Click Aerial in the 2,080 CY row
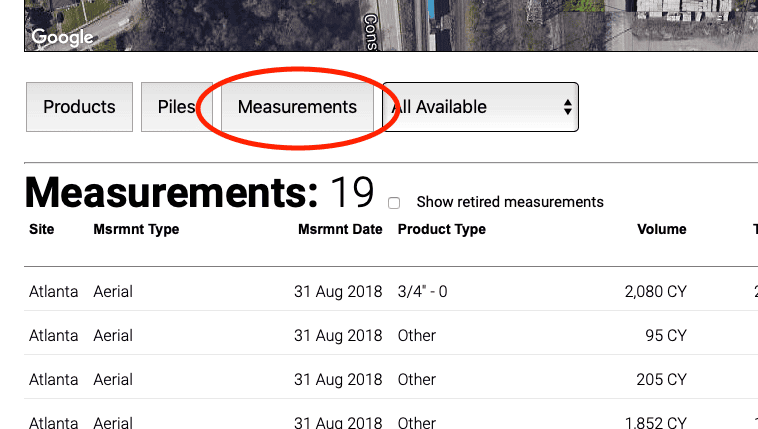Screen dimensions: 758x429 click(x=113, y=292)
